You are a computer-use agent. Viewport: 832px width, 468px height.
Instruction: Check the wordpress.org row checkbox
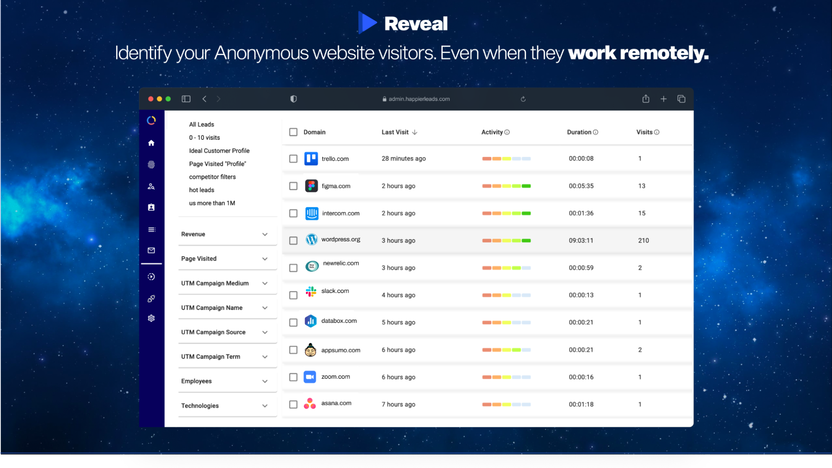click(293, 241)
